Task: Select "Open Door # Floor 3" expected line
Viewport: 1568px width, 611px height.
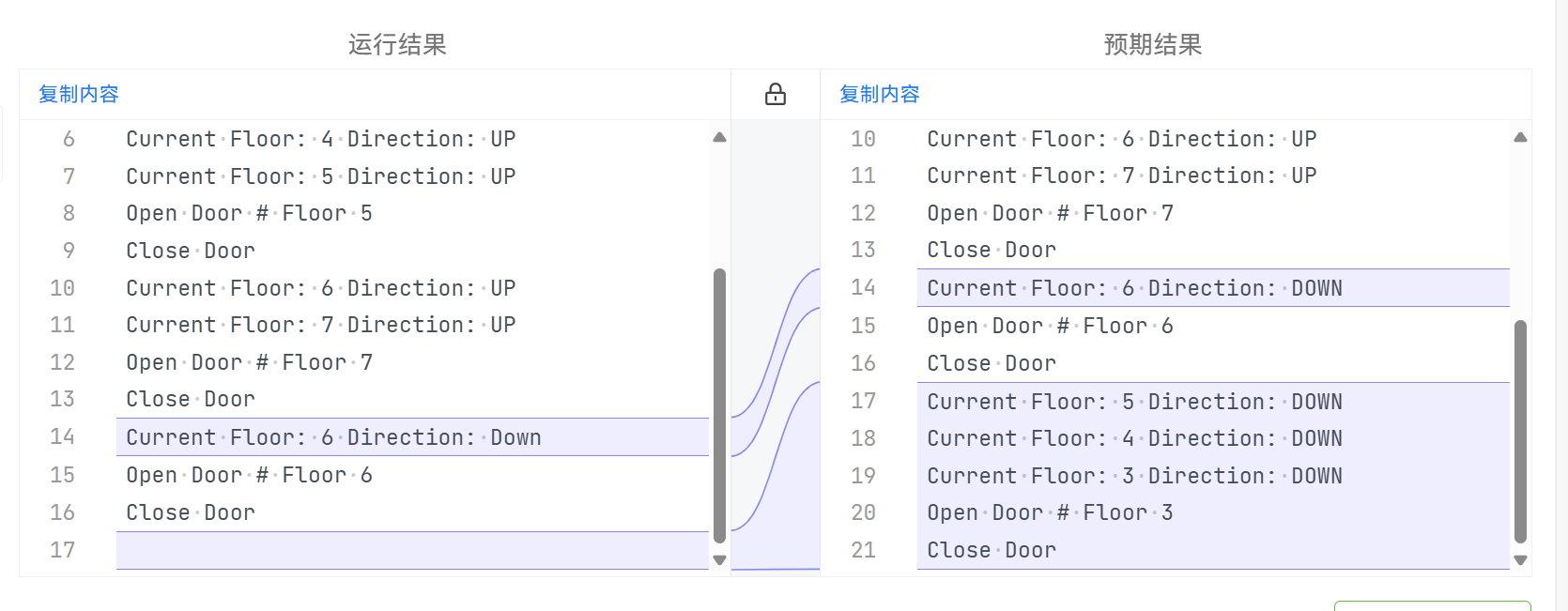Action: click(x=1050, y=512)
